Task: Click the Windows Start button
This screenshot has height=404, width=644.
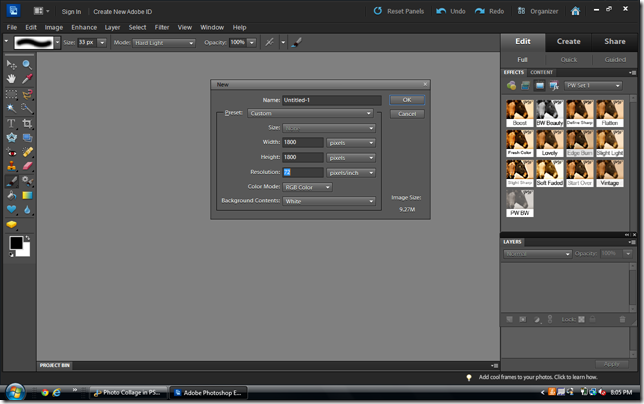Action: point(14,392)
